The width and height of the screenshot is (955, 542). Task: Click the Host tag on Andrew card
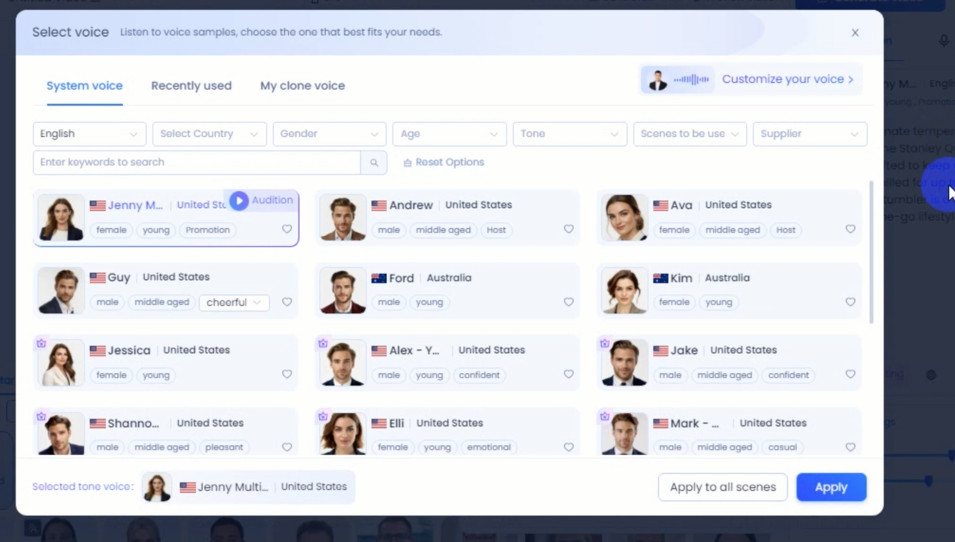496,230
